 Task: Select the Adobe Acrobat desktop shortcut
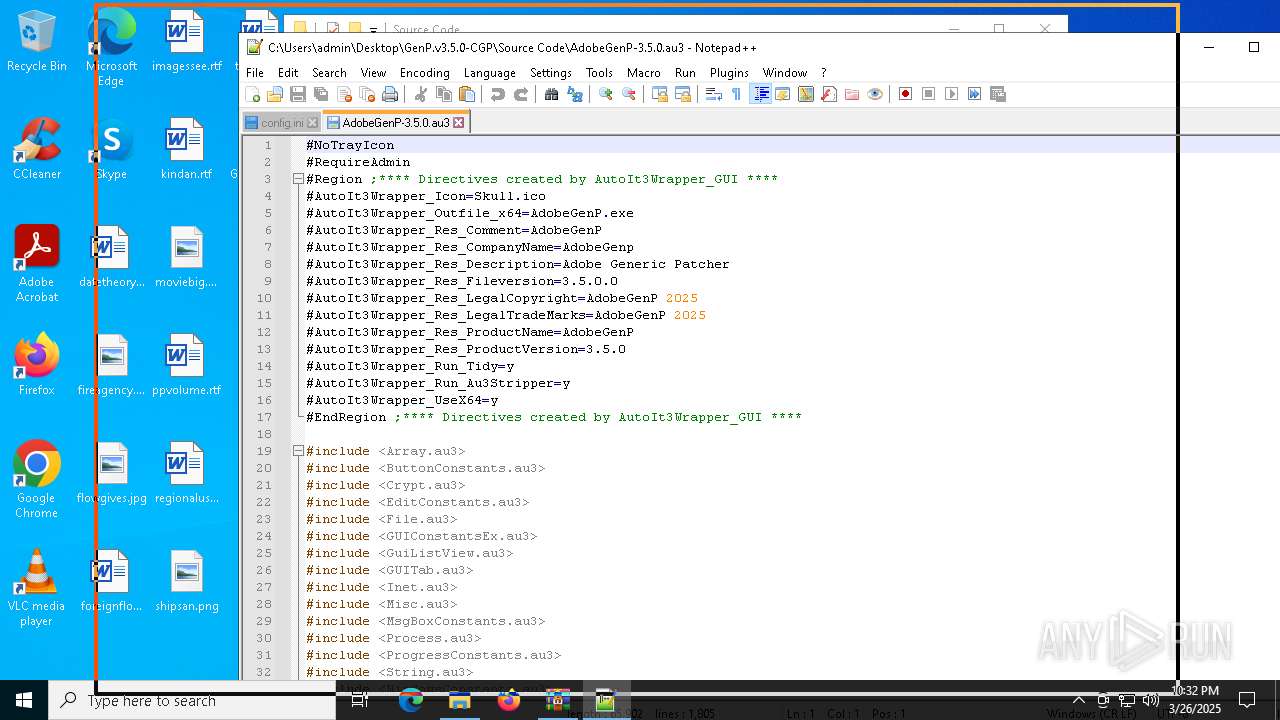point(36,264)
